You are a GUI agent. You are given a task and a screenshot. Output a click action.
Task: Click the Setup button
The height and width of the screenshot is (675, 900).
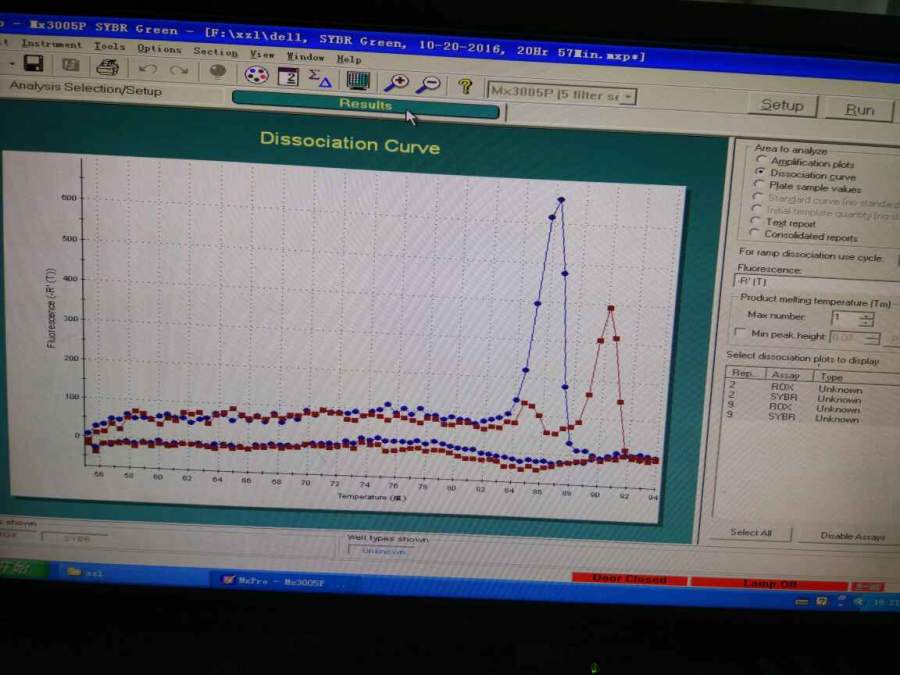[x=782, y=106]
